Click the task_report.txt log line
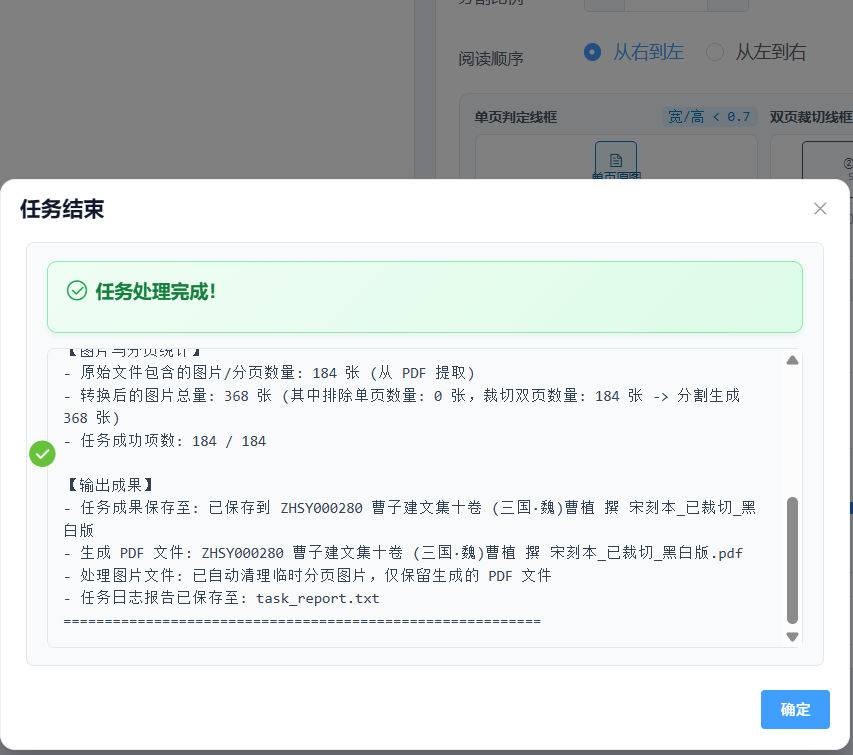 tap(221, 598)
